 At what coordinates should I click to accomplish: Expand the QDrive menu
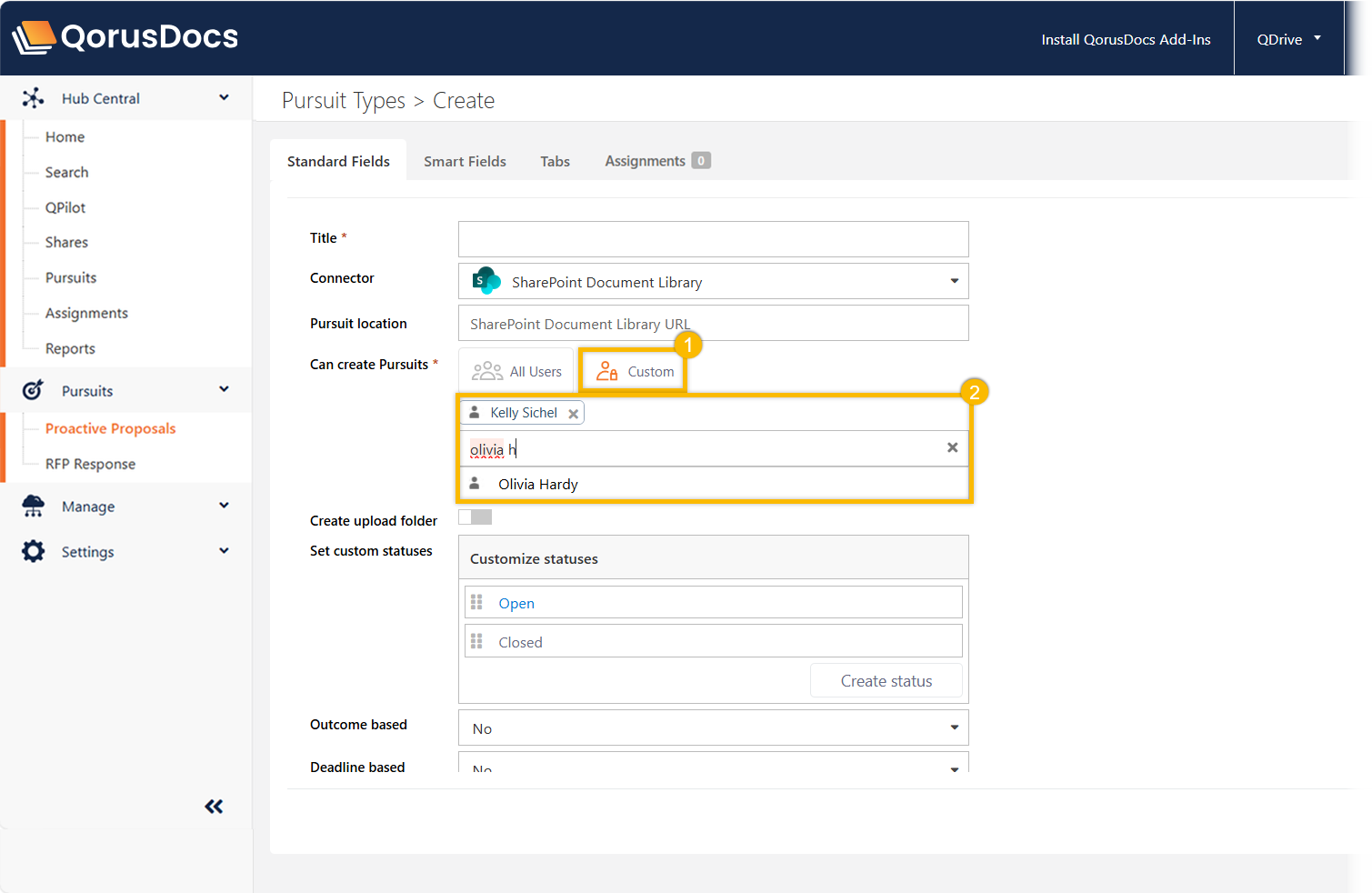pyautogui.click(x=1288, y=39)
